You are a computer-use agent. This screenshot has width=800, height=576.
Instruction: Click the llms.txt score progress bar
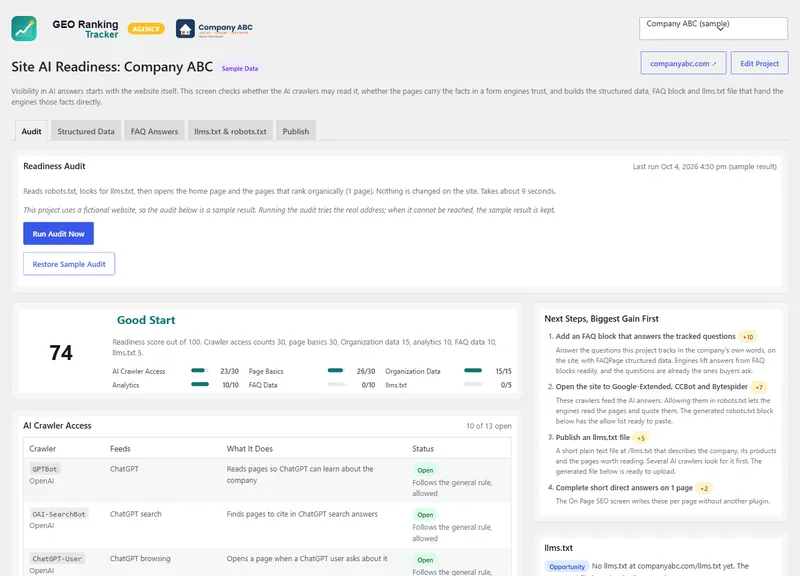coord(473,384)
